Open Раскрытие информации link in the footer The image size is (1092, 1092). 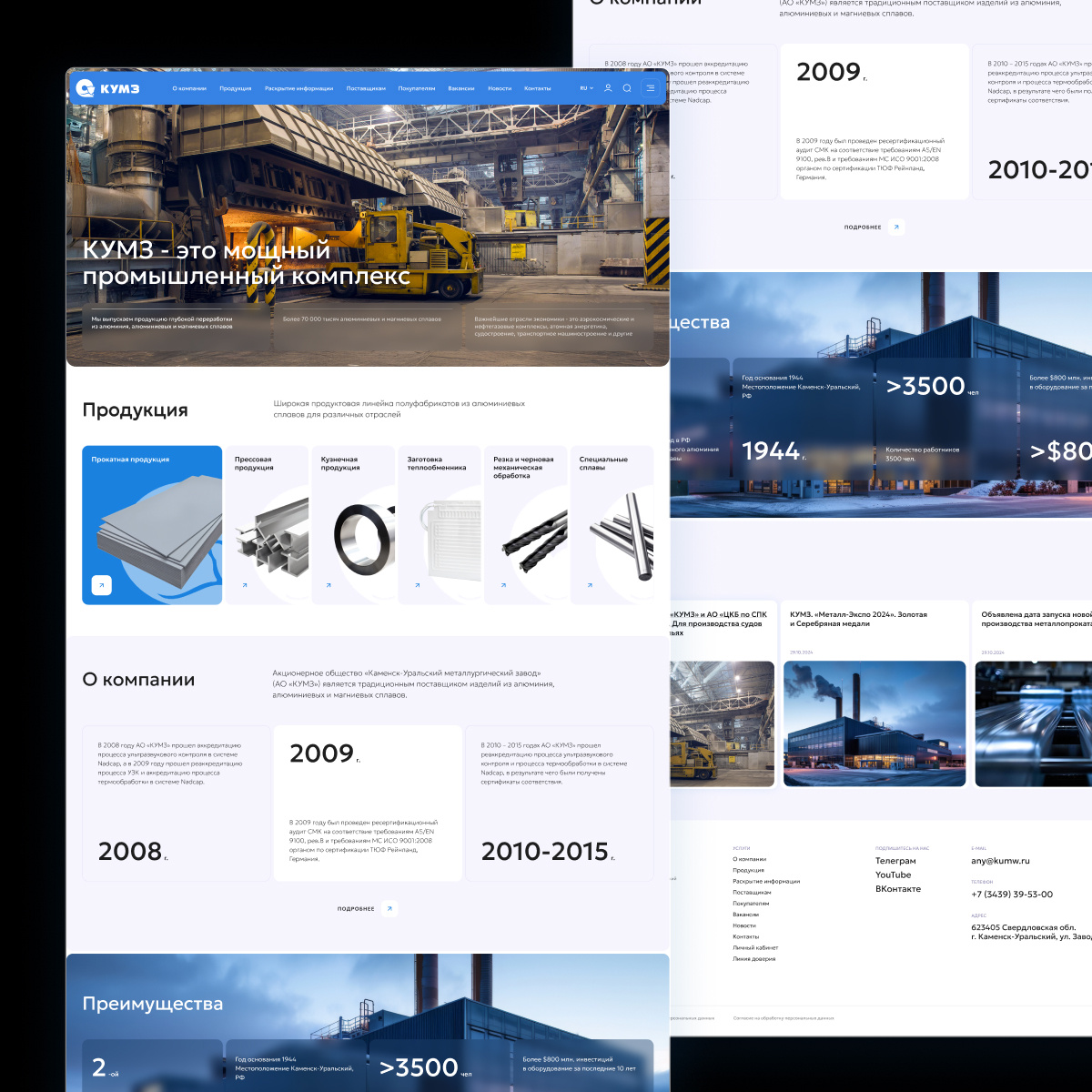(x=766, y=881)
